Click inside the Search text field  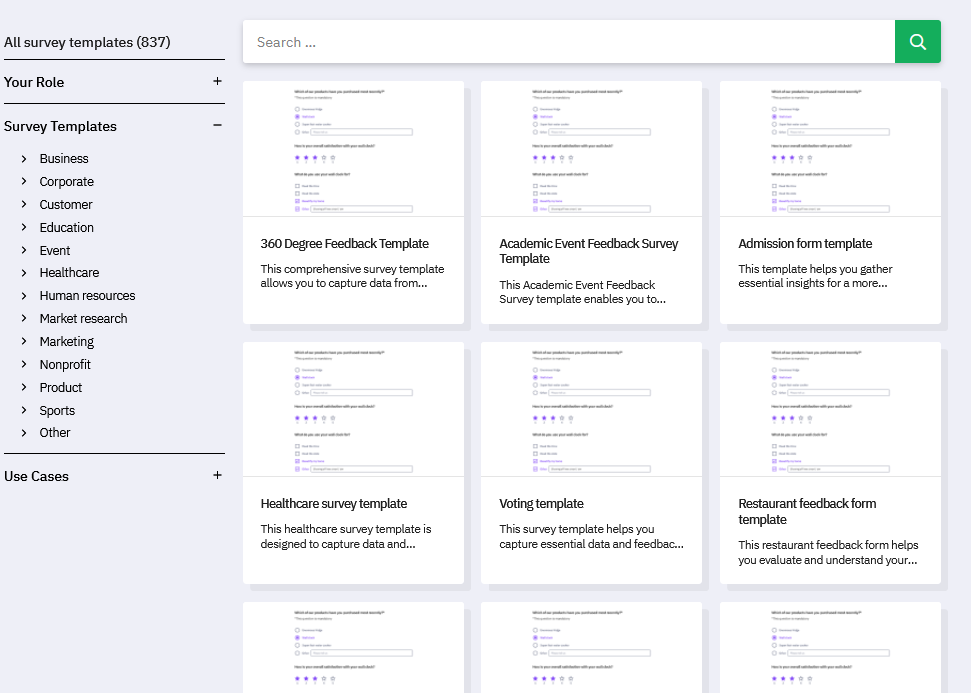pyautogui.click(x=568, y=42)
